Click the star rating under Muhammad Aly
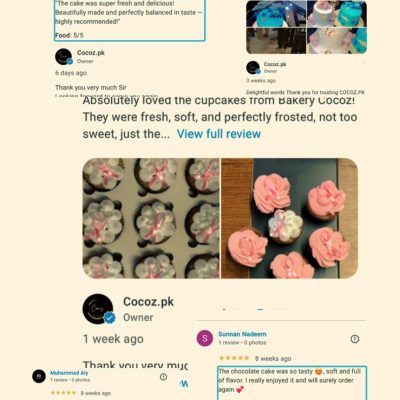Screen dimensions: 400x400 [63, 393]
